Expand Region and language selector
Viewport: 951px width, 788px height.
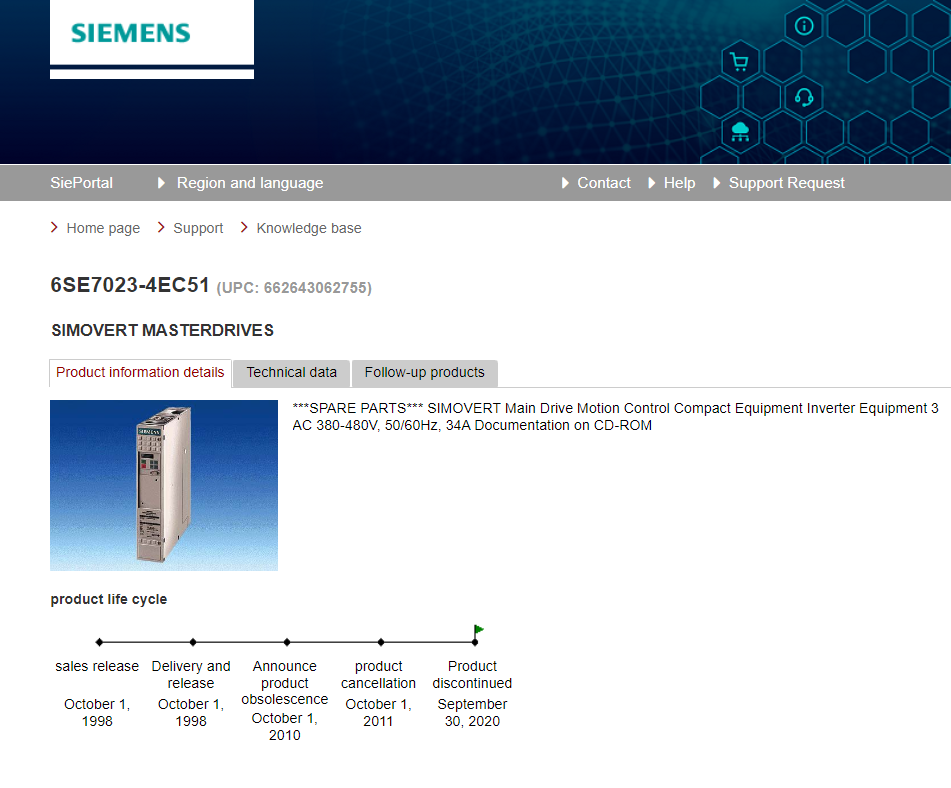point(249,183)
